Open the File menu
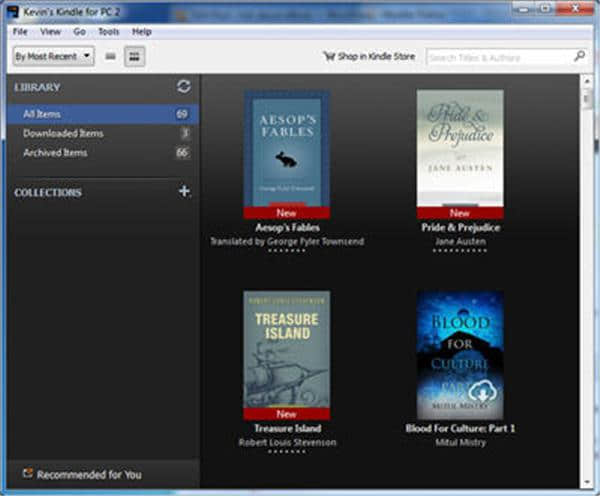 pyautogui.click(x=21, y=32)
